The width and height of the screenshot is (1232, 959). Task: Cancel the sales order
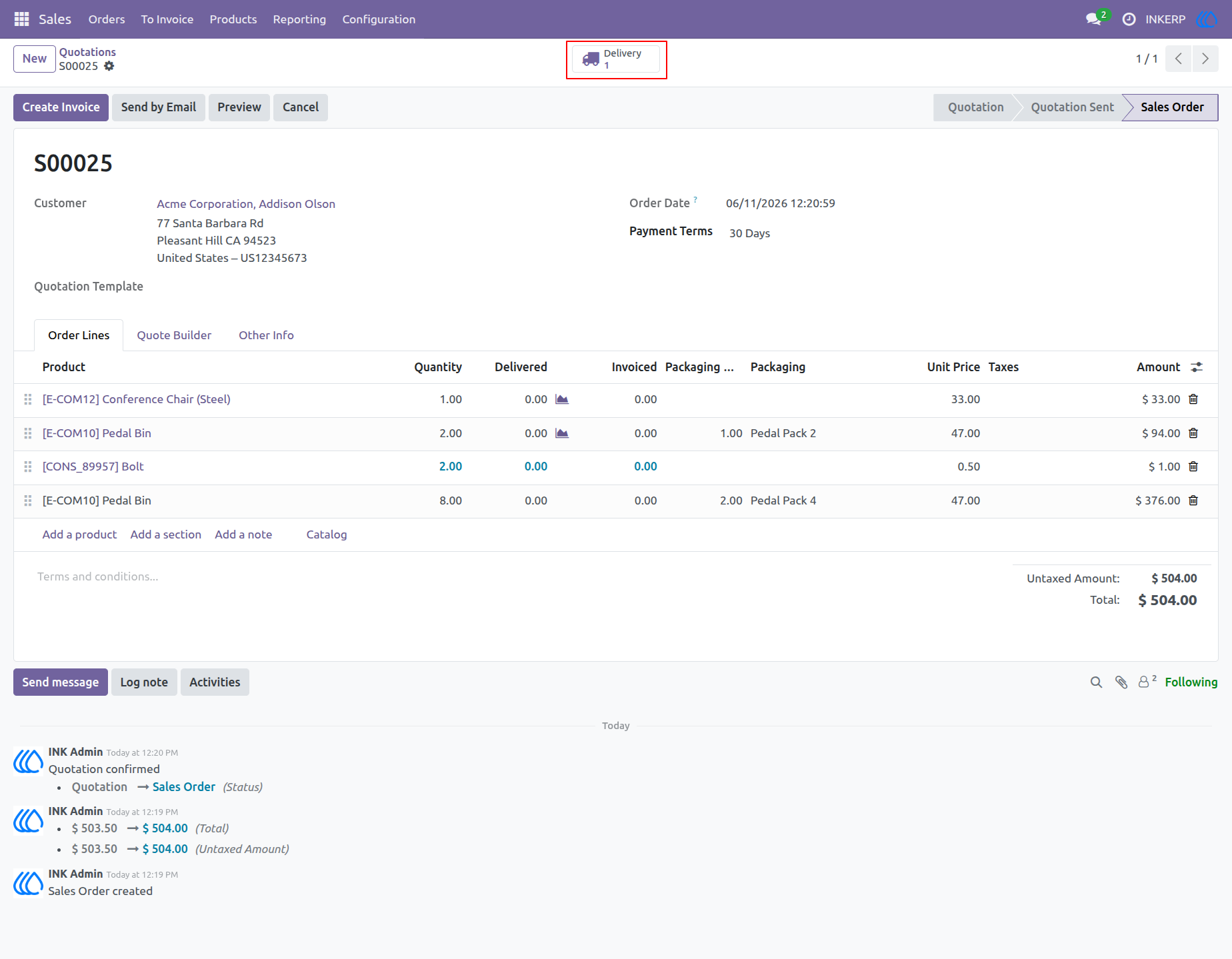click(x=301, y=107)
